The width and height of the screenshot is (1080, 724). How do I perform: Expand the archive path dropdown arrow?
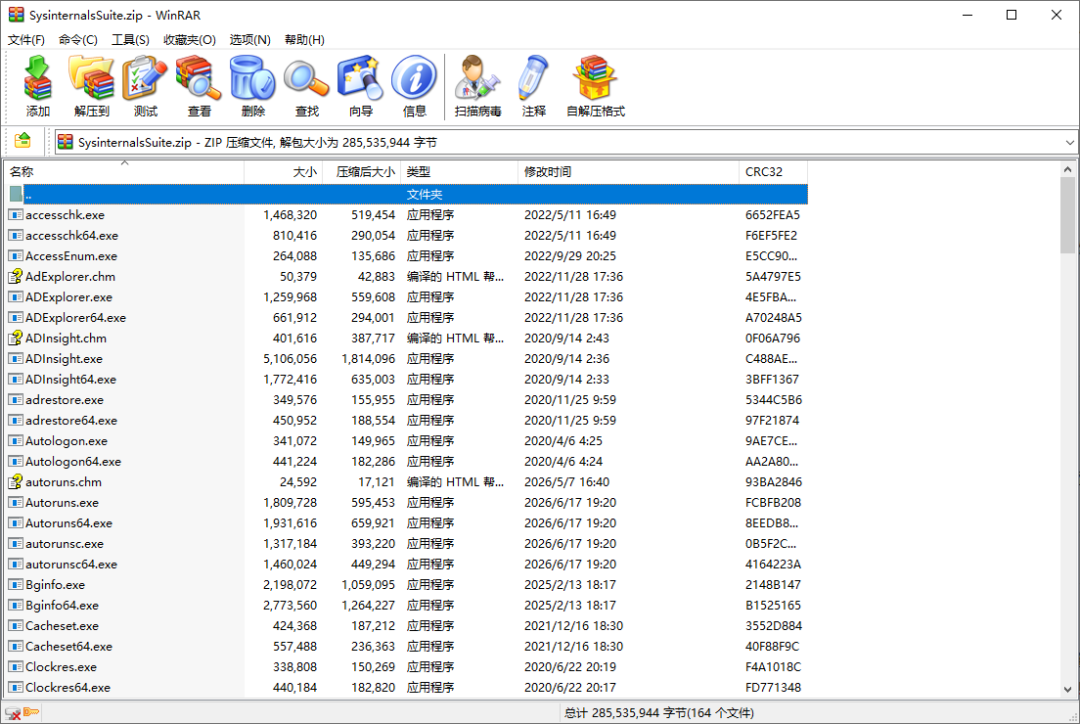click(x=1069, y=143)
